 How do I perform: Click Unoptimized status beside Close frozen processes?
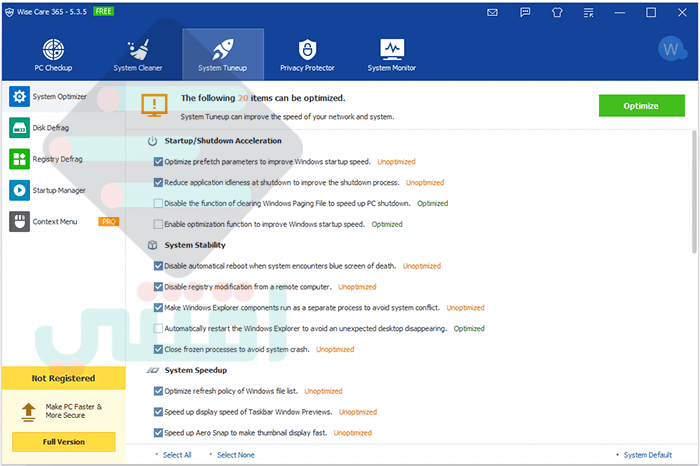pyautogui.click(x=335, y=349)
